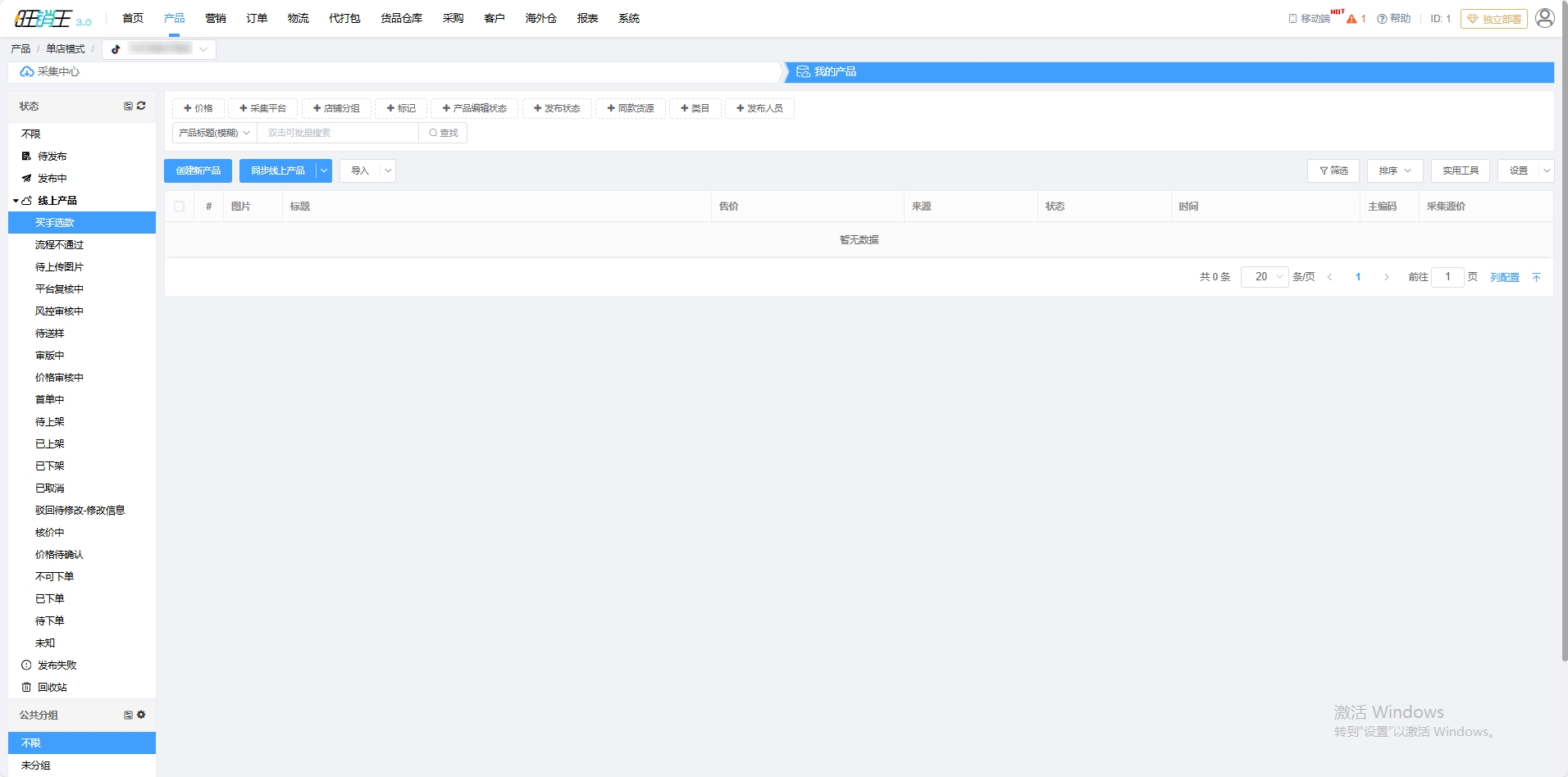The height and width of the screenshot is (777, 1568).
Task: Click the refresh icon in 状态 panel header
Action: click(141, 106)
